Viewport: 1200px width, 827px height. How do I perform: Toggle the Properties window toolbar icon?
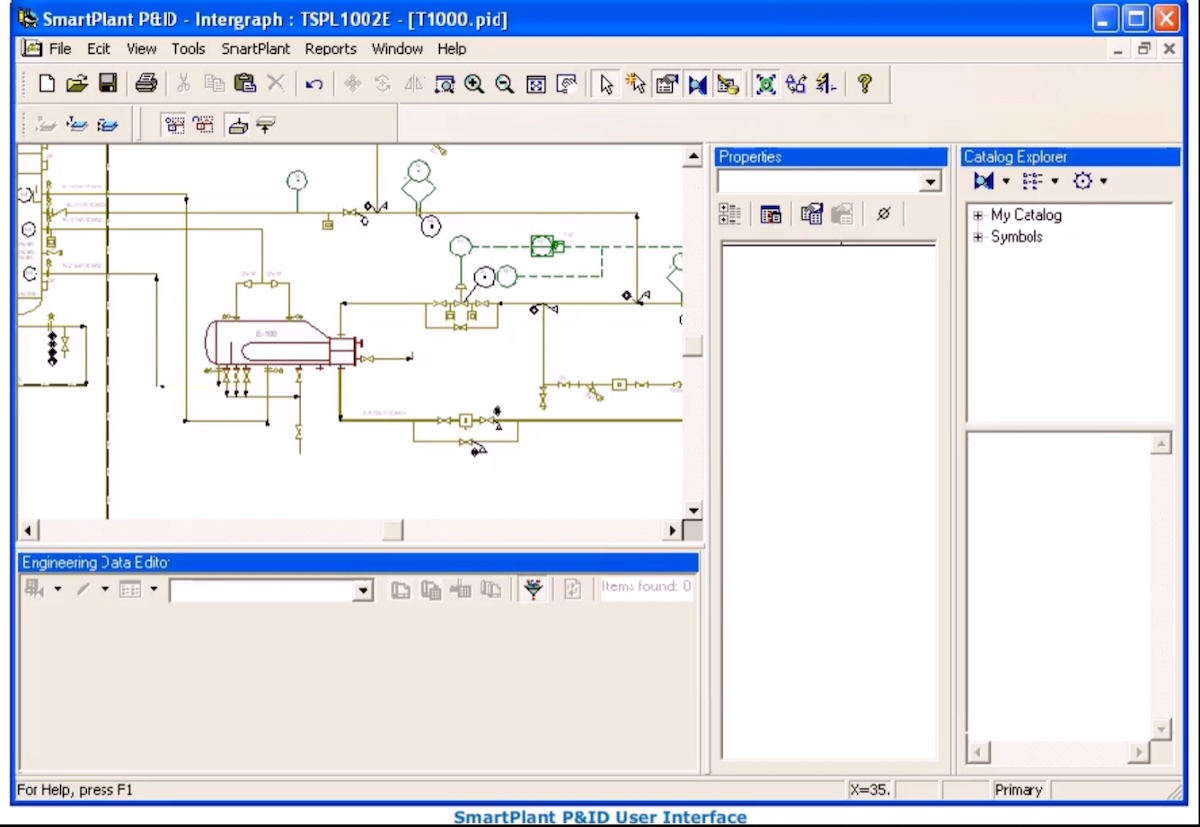point(667,84)
